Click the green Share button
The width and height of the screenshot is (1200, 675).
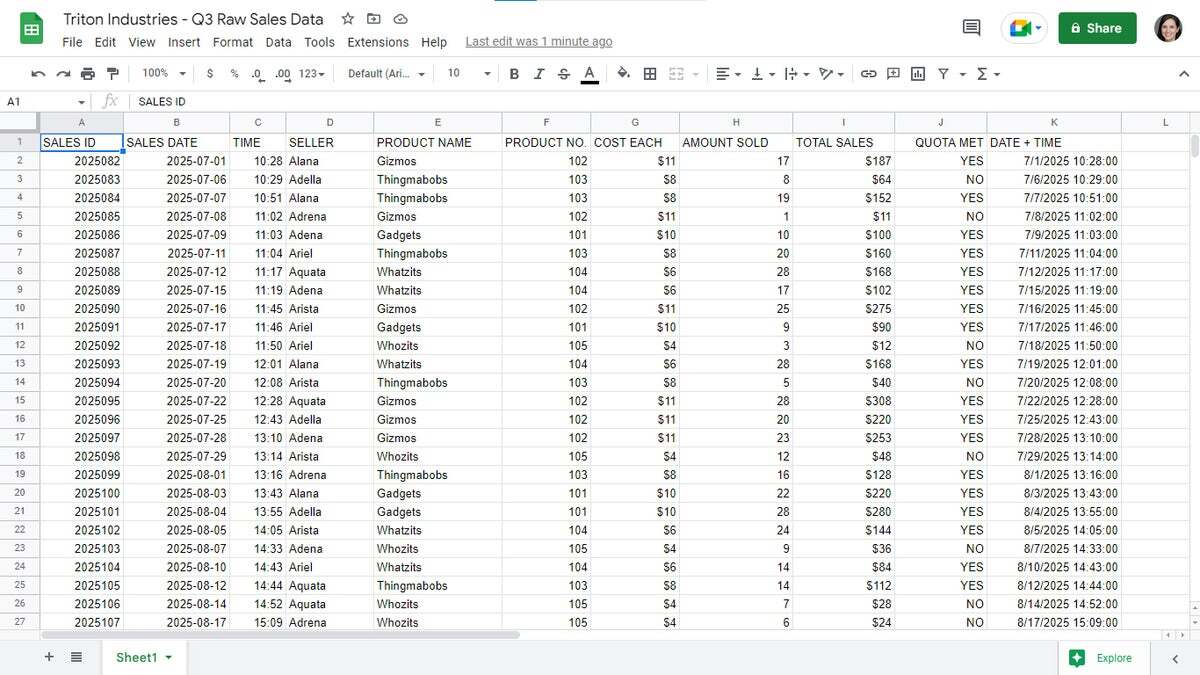[1097, 28]
